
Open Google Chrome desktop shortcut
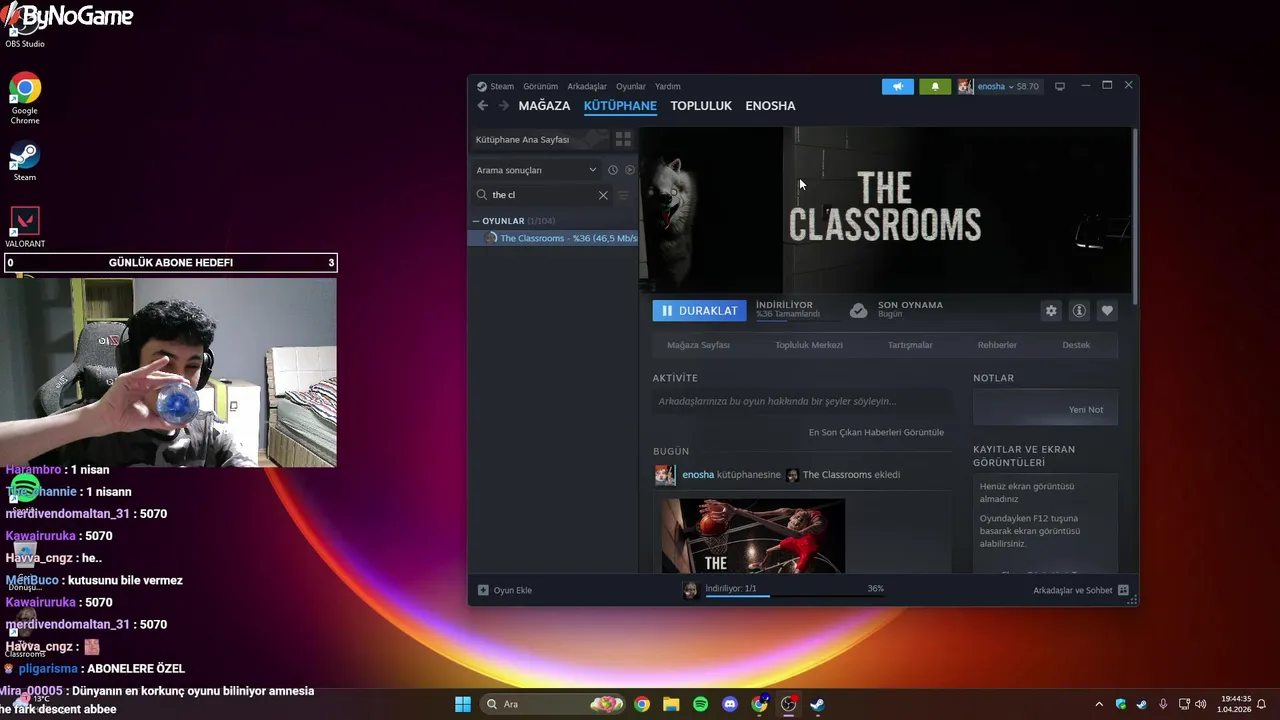point(25,98)
